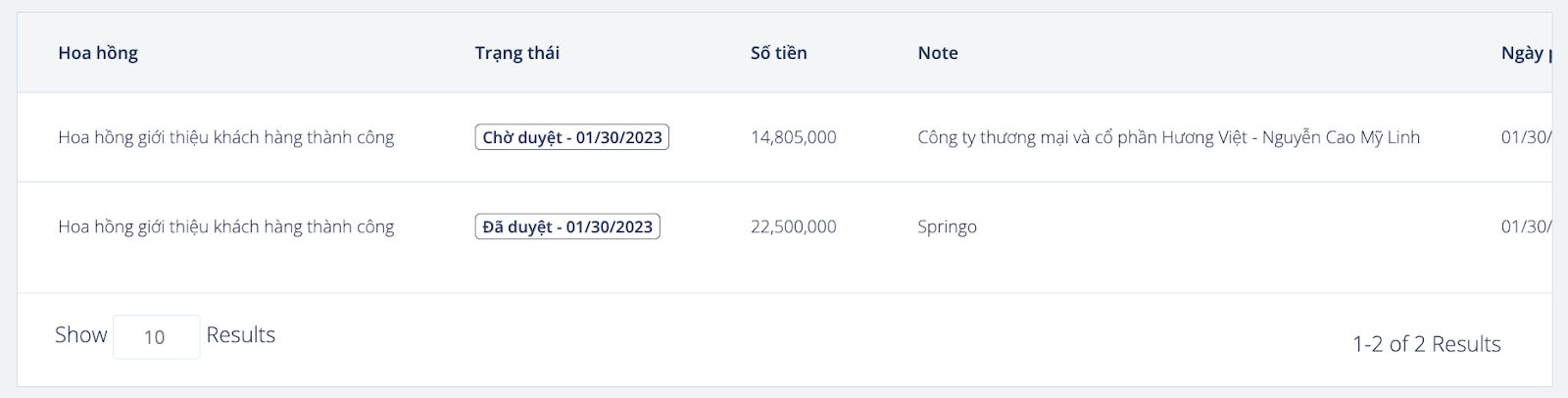Click the Ngày column header
This screenshot has height=398, width=1568.
coord(1526,53)
